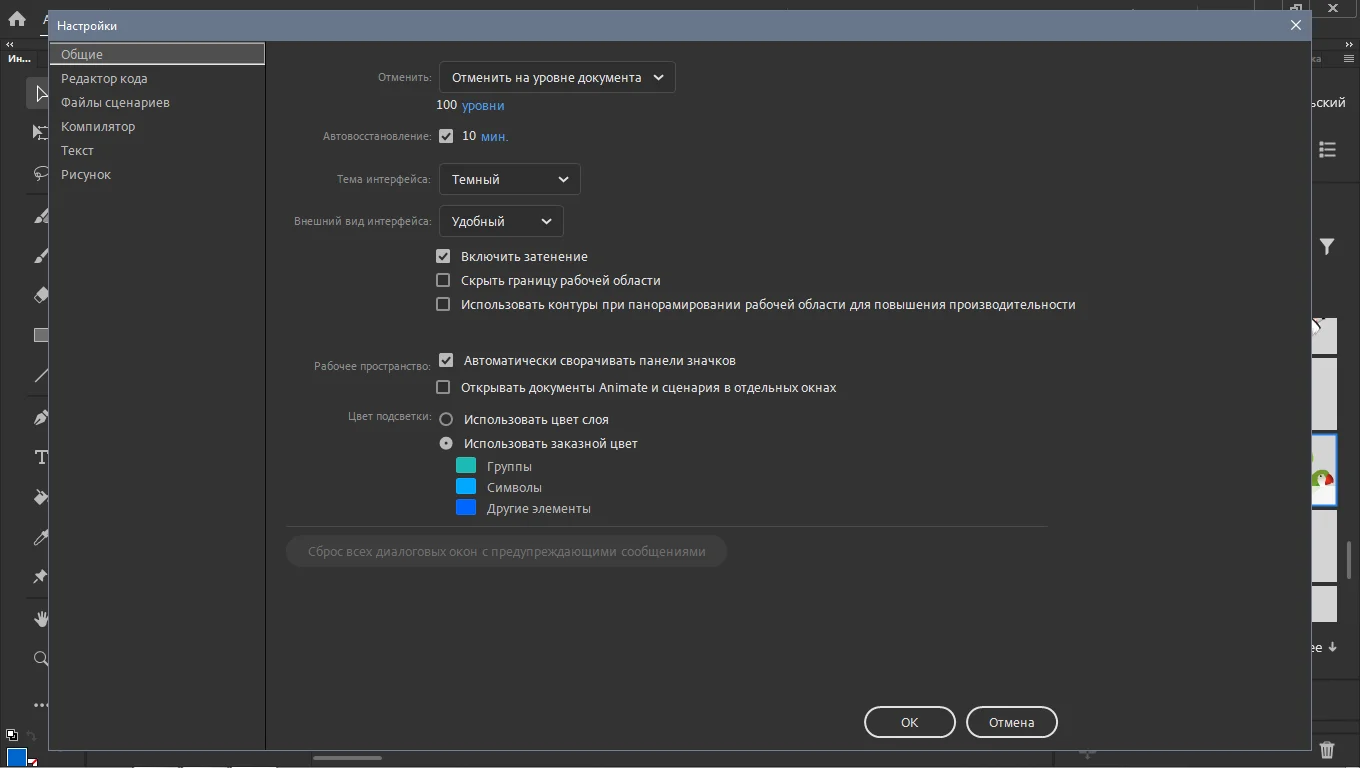Open the "Редактор кода" settings category

click(x=104, y=78)
